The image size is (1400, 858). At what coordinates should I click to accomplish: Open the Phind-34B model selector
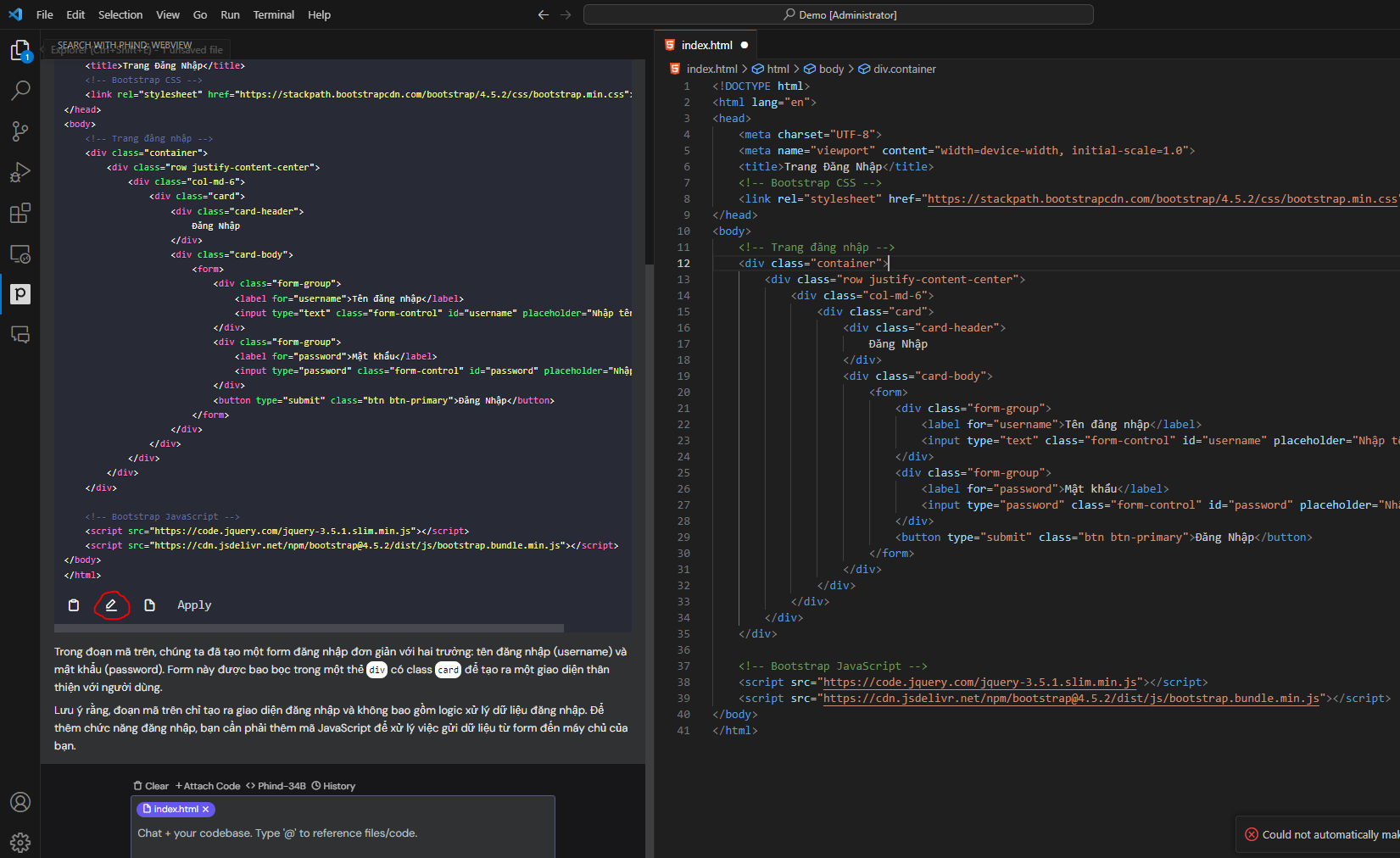click(x=276, y=786)
